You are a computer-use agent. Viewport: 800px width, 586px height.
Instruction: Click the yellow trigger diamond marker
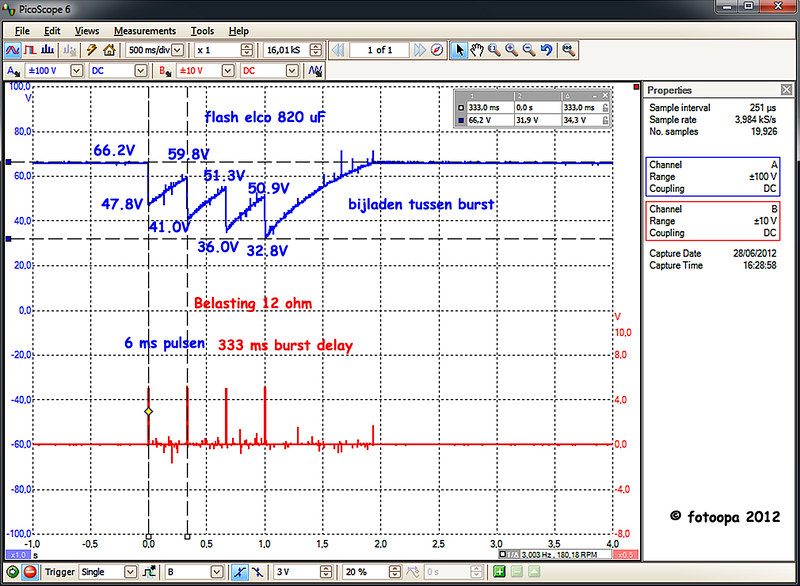tap(148, 412)
